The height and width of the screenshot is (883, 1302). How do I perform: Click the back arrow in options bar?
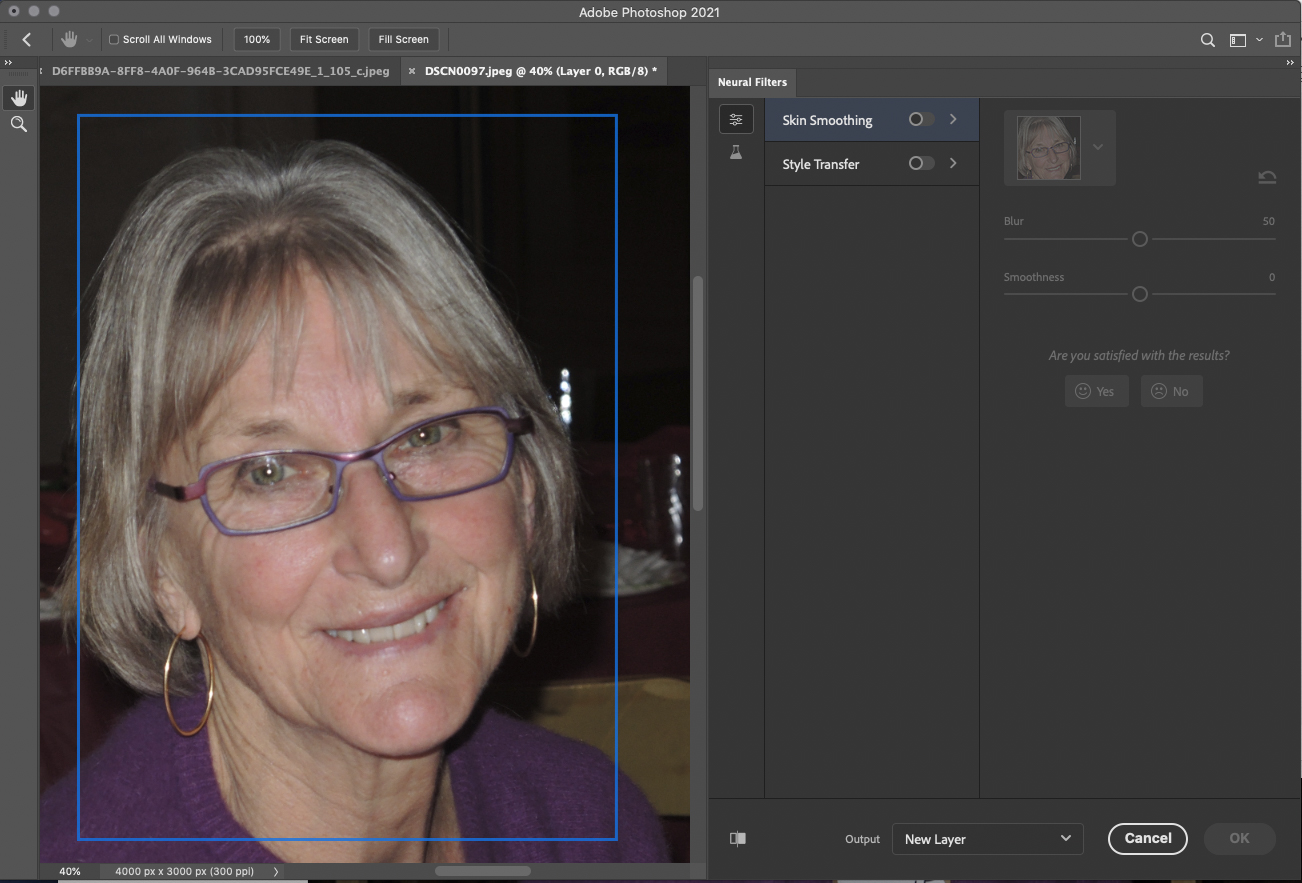coord(27,40)
